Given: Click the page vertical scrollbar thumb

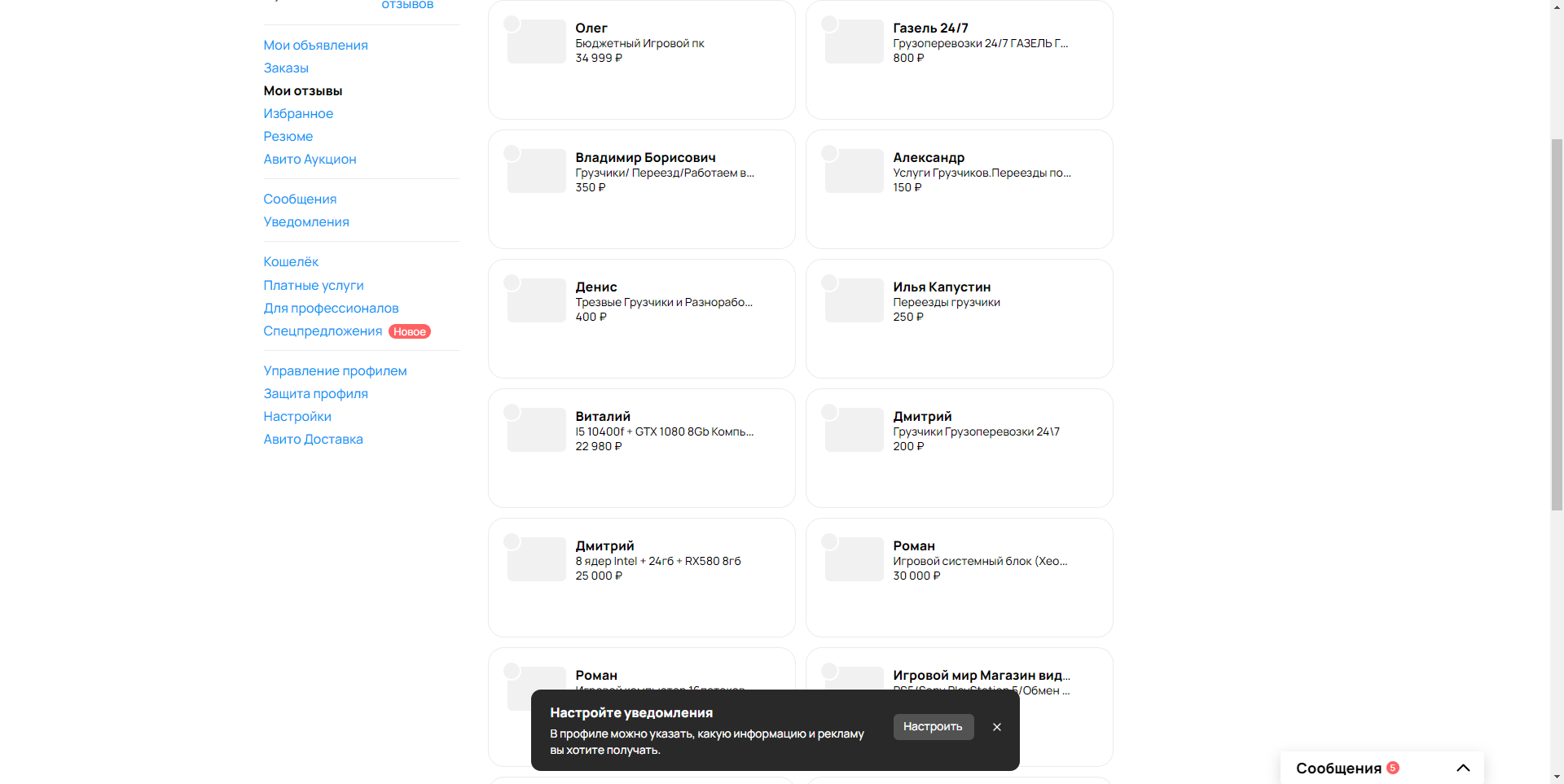Looking at the screenshot, I should point(1557,324).
